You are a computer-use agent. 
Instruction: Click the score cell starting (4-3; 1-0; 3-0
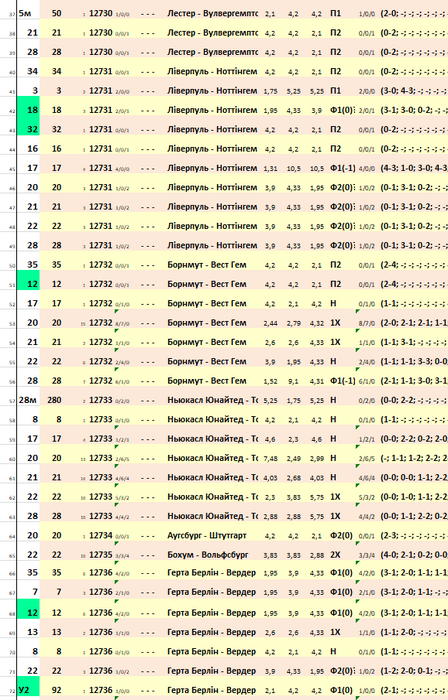click(x=414, y=168)
